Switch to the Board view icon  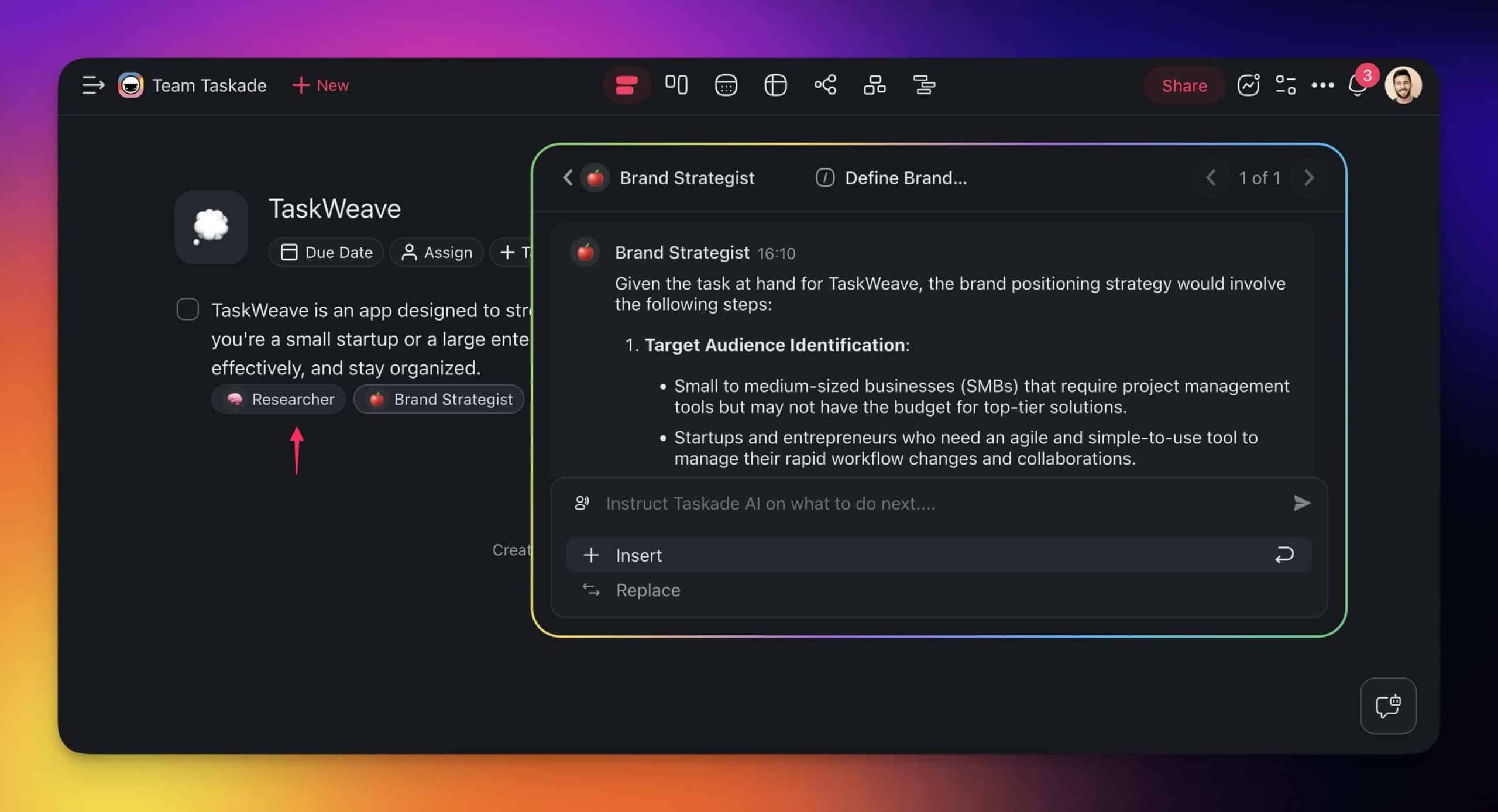tap(676, 85)
